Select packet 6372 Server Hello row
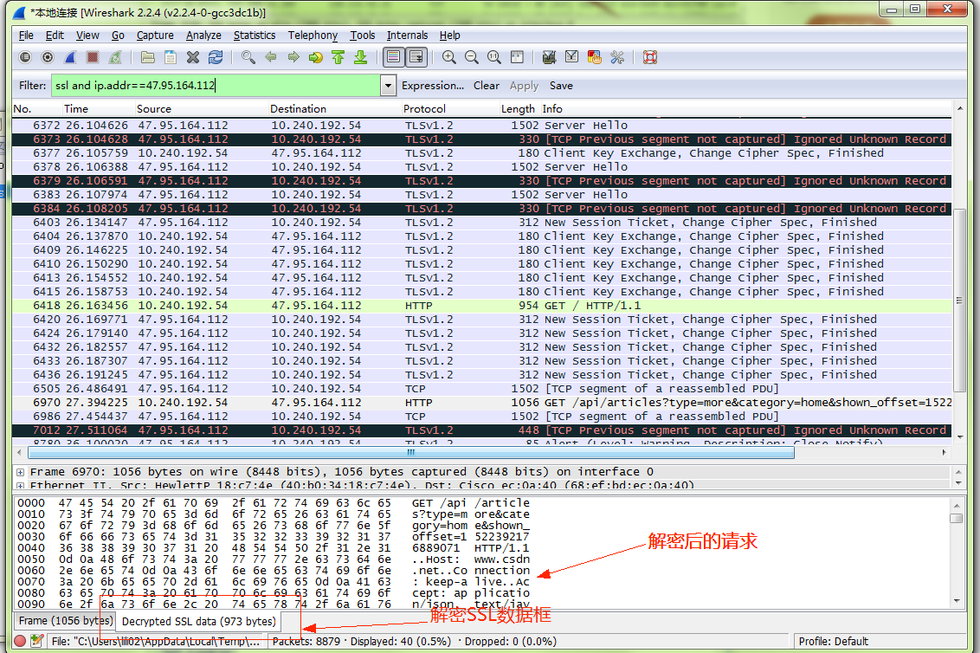 coord(482,125)
